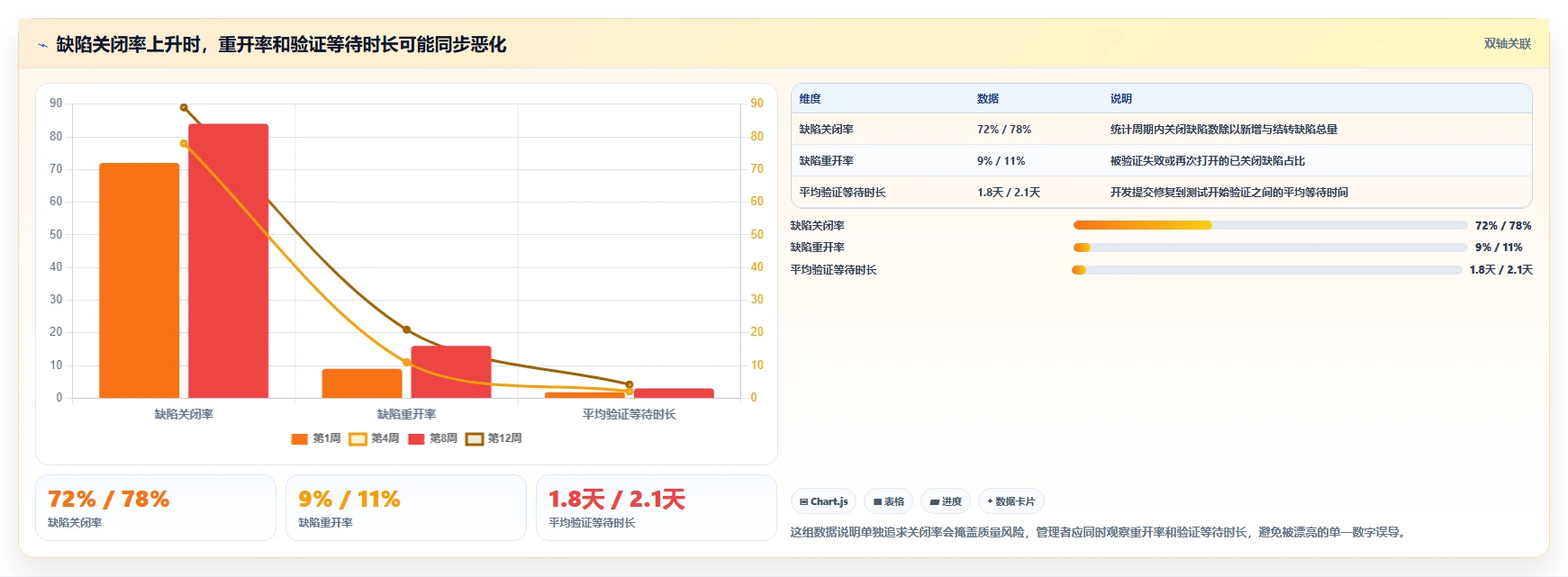The height and width of the screenshot is (577, 1568).
Task: Toggle the 第4周 legend item
Action: 374,438
